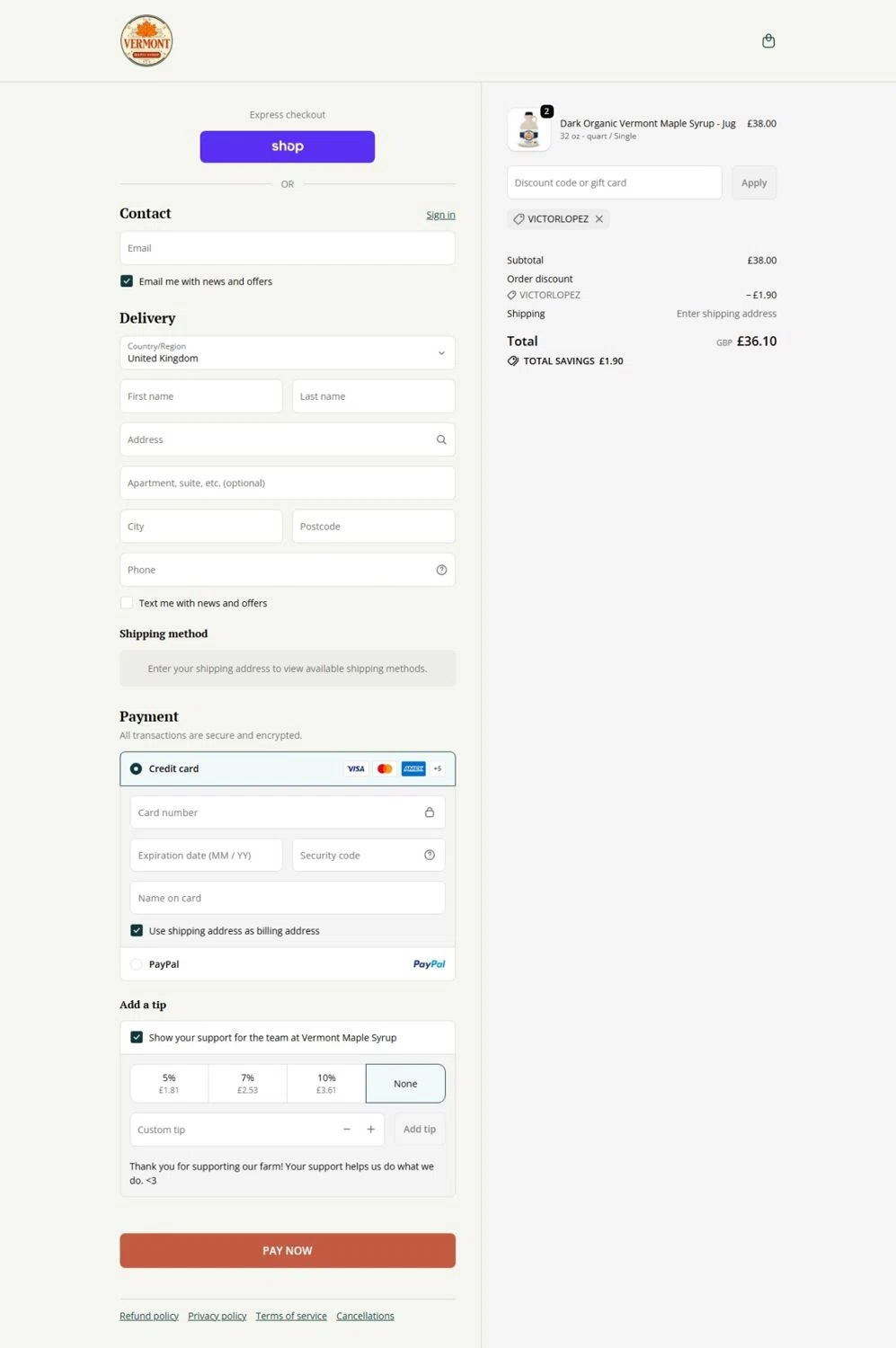Open the Cancellations link
This screenshot has height=1348, width=896.
365,1316
